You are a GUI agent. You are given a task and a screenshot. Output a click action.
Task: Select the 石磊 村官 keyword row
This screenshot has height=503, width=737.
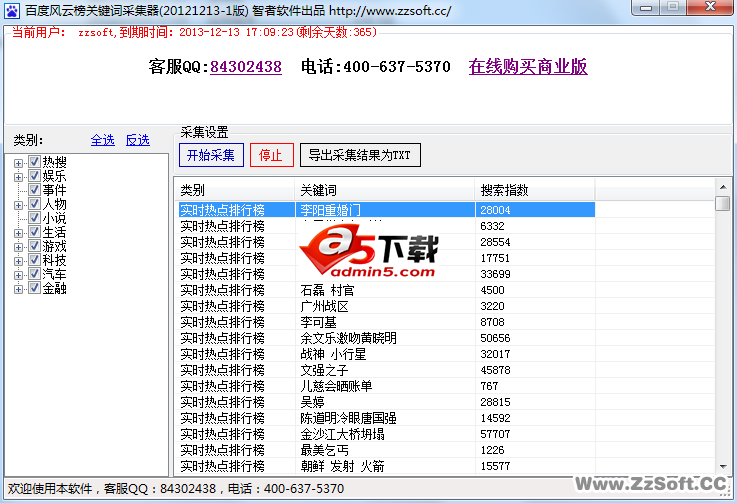tap(387, 290)
